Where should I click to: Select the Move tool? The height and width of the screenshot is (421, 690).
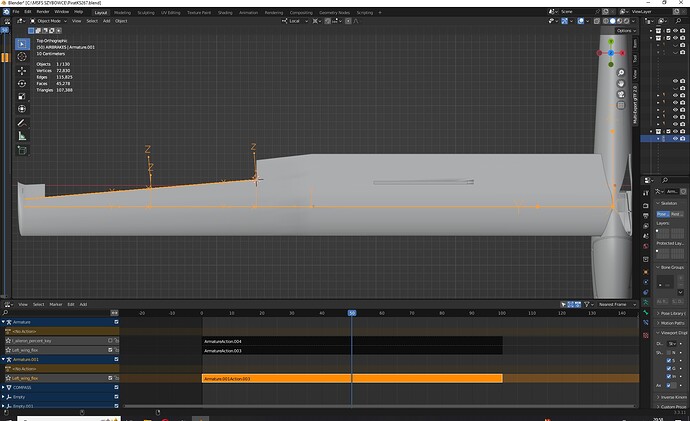[22, 71]
